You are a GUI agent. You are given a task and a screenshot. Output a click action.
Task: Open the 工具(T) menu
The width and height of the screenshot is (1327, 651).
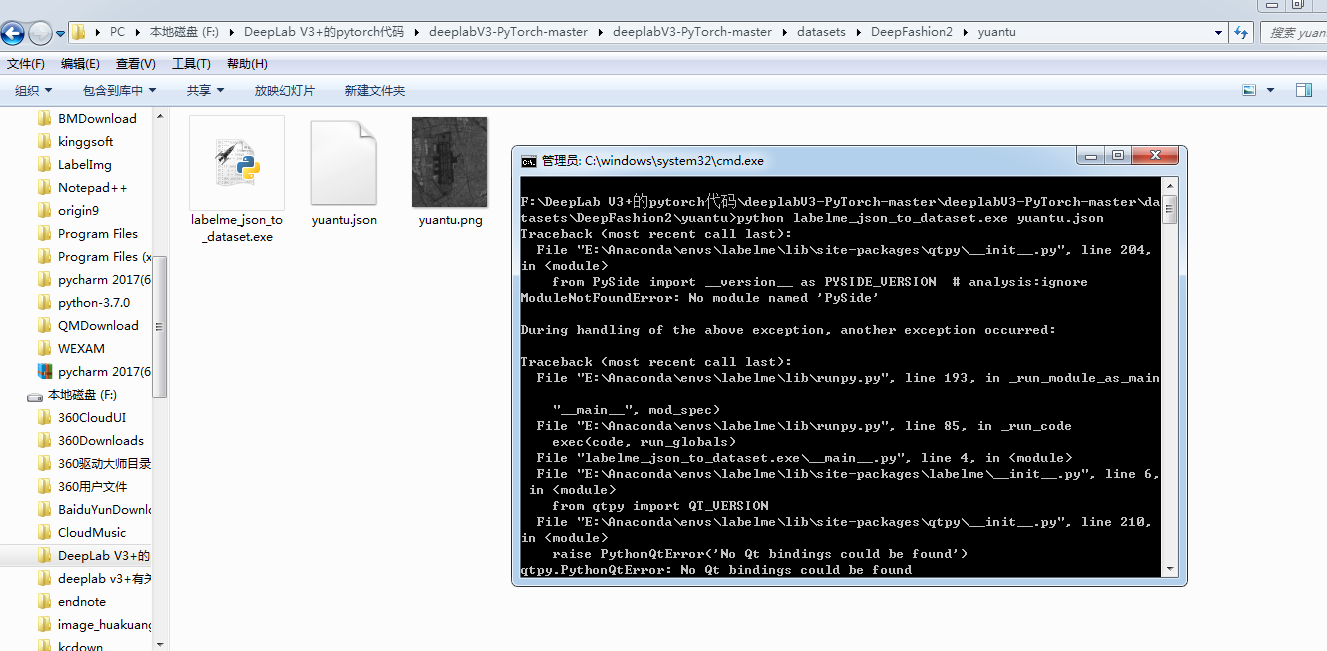[191, 64]
